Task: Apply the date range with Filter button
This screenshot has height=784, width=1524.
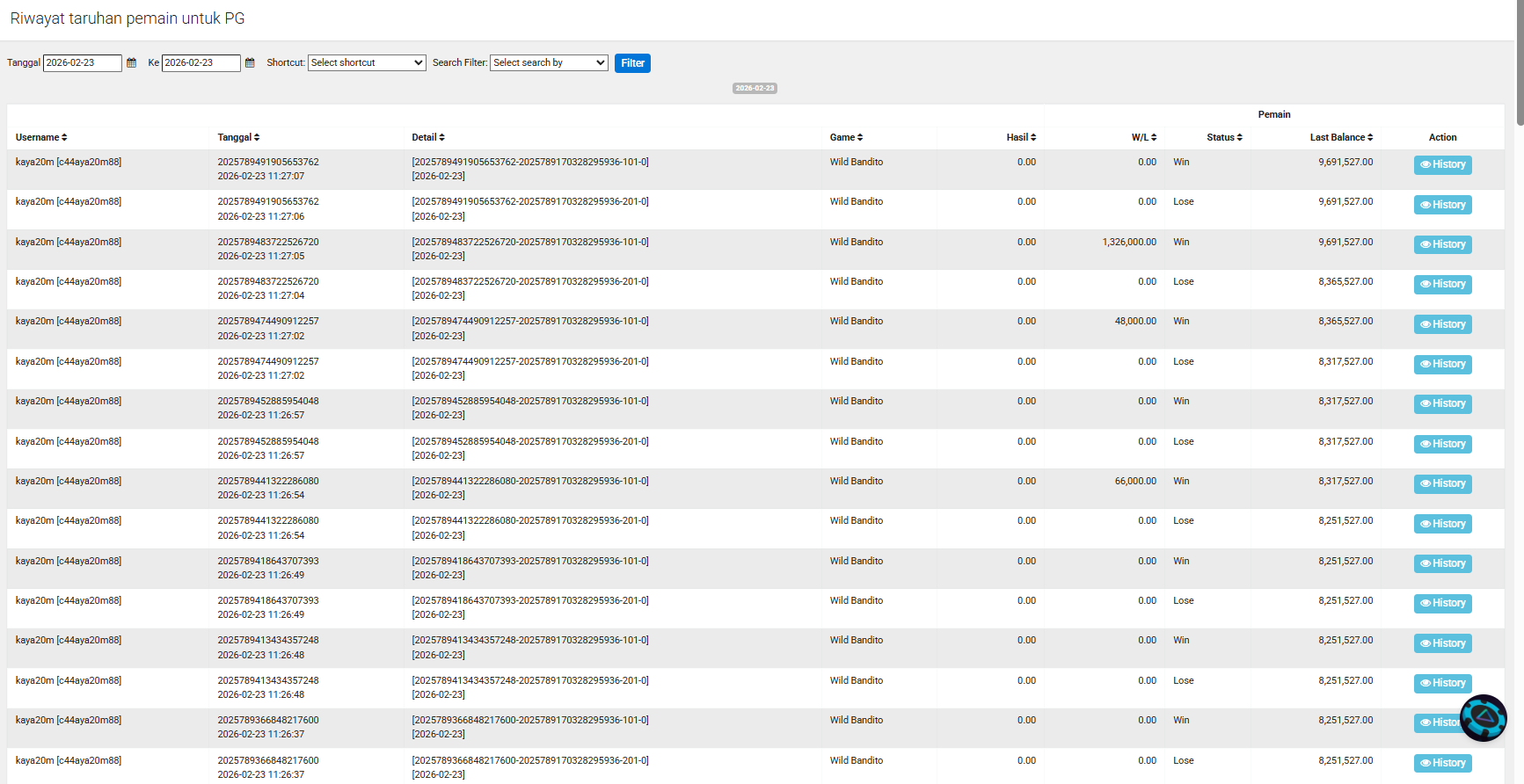Action: [x=632, y=63]
